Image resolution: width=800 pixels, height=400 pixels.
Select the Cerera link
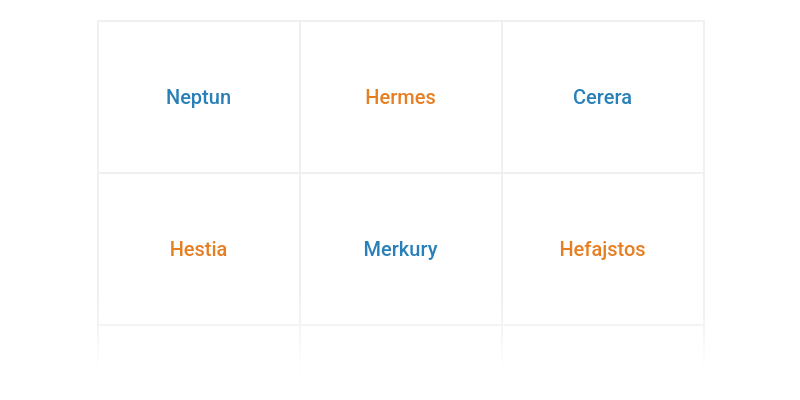602,97
